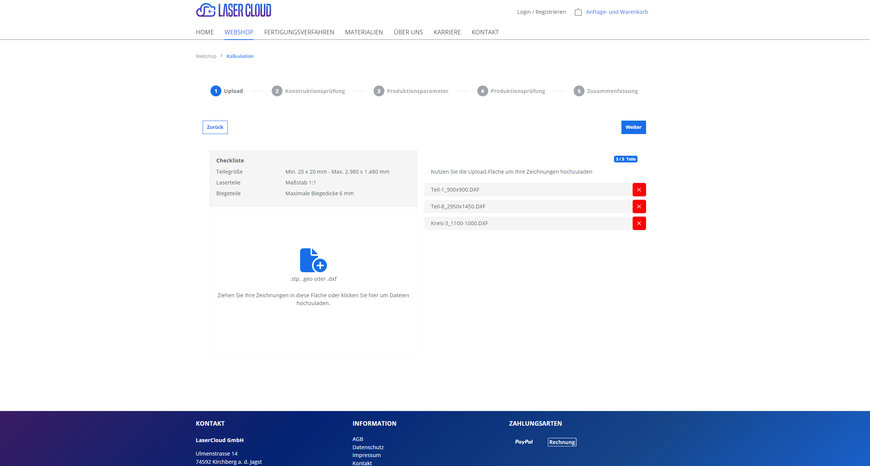Remove file Teil-1_900x900.DXF
Screen dimensions: 870x466
639,190
